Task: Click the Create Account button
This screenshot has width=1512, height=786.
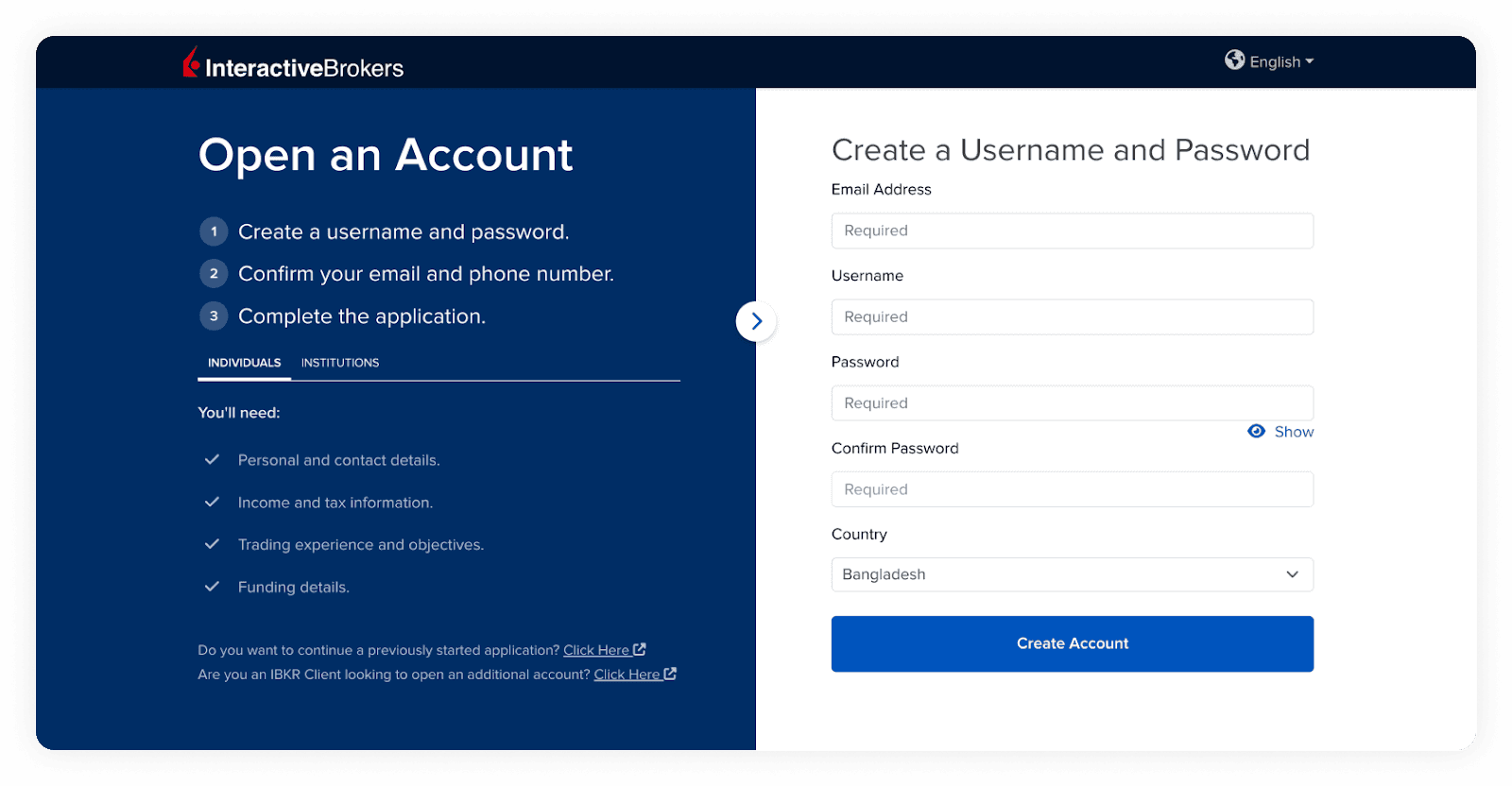Action: [1073, 643]
